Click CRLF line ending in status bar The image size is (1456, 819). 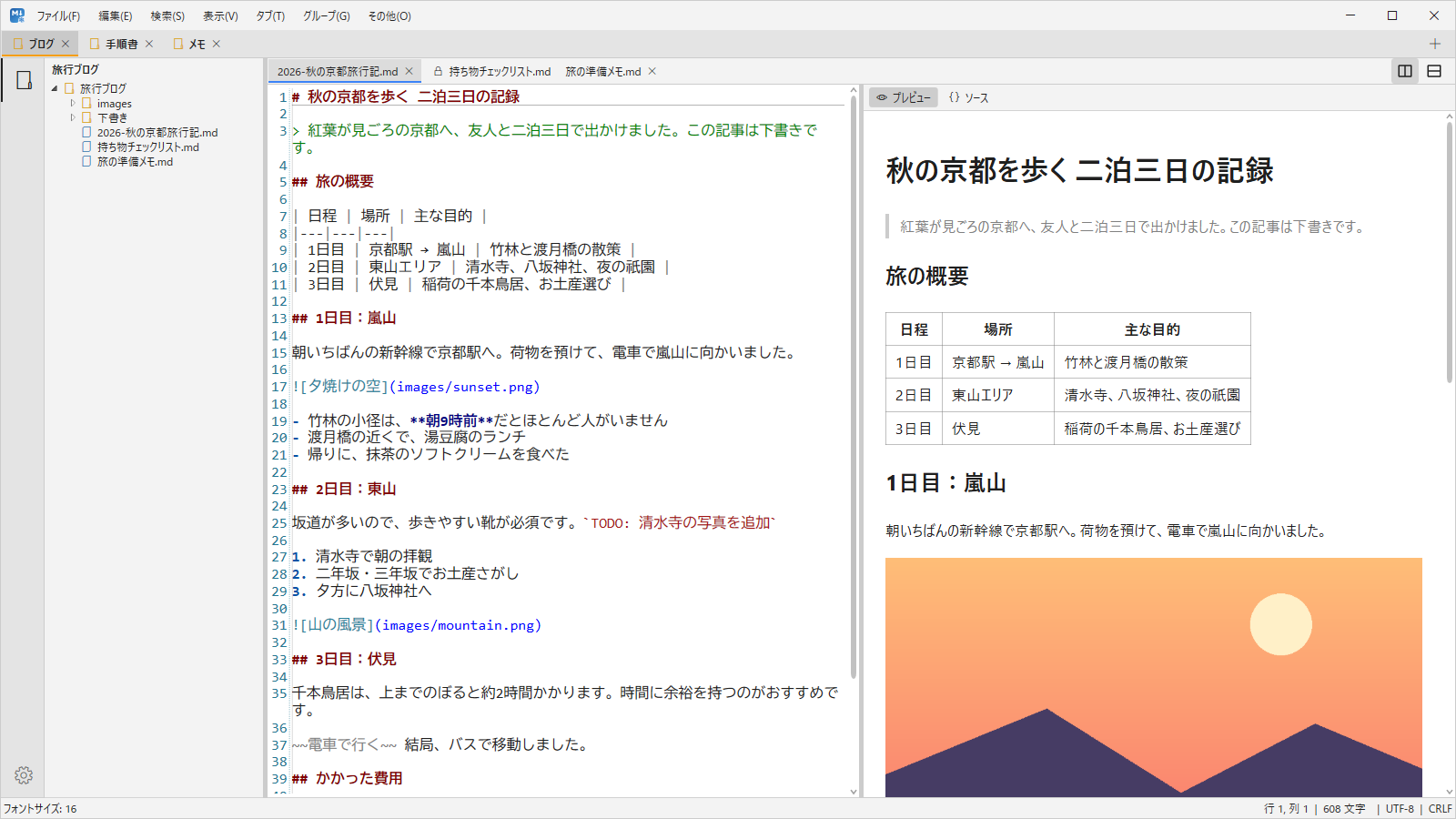pyautogui.click(x=1440, y=808)
